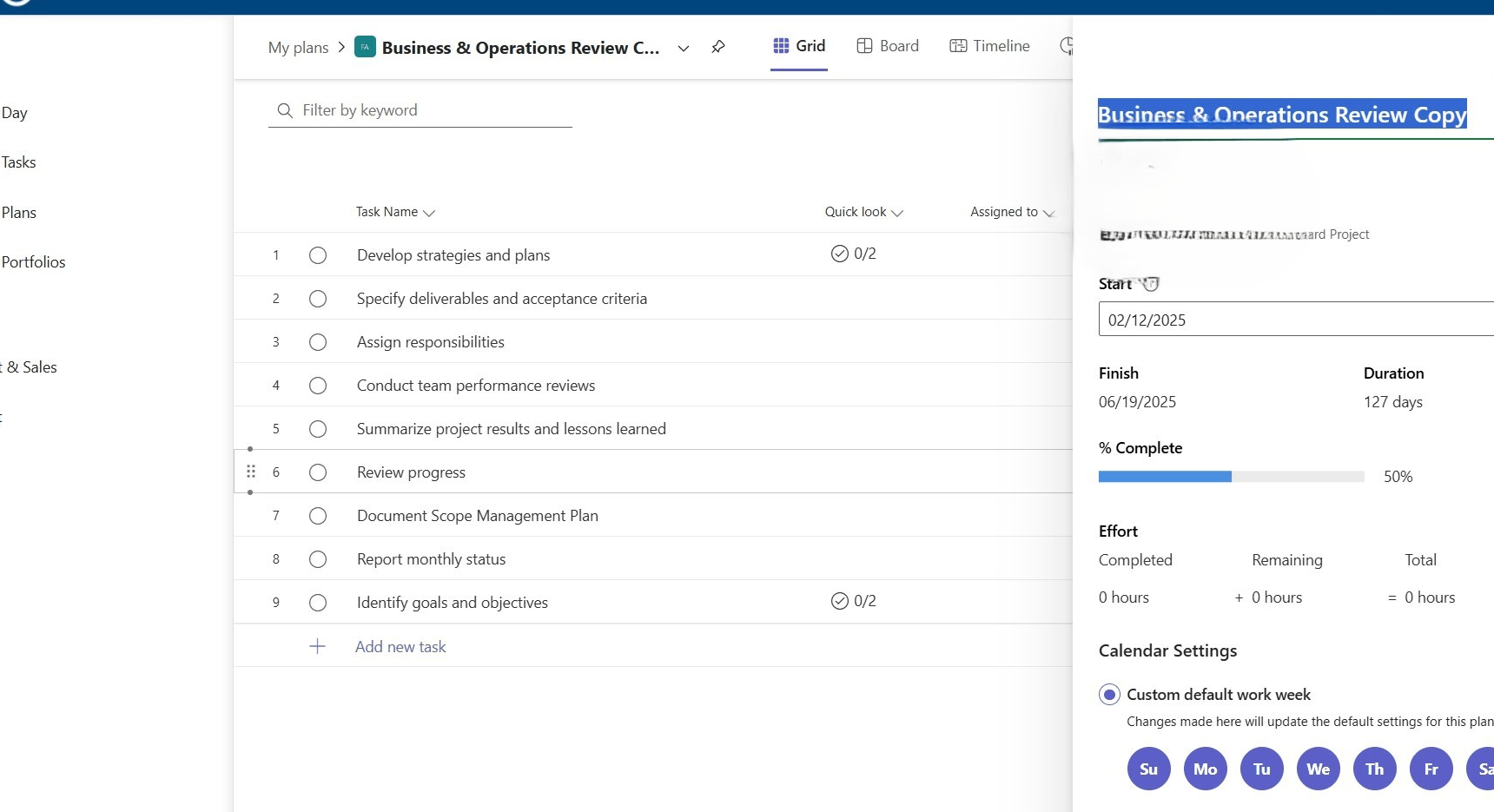1494x812 pixels.
Task: Open Plans in the left sidebar
Action: point(18,213)
